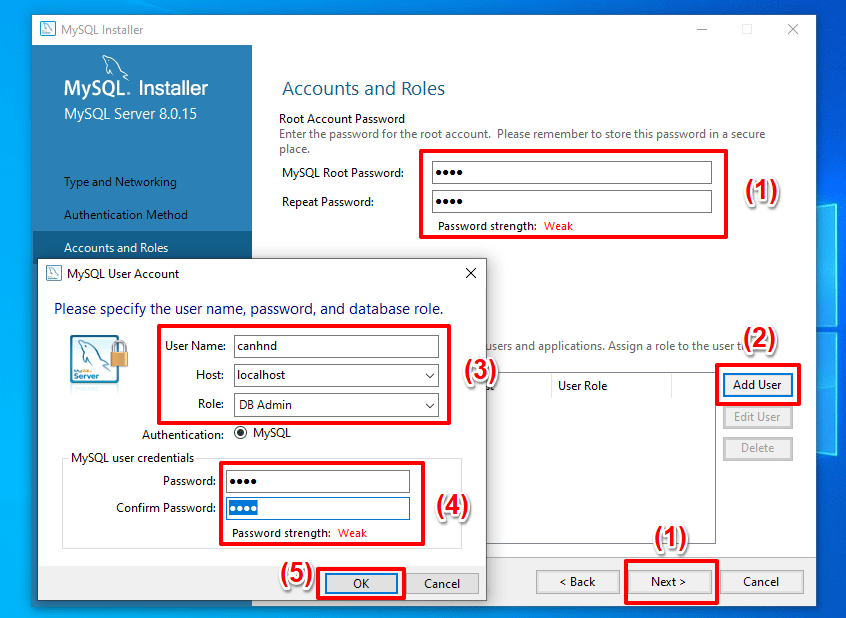846x618 pixels.
Task: Confirm the user account with OK
Action: [361, 583]
